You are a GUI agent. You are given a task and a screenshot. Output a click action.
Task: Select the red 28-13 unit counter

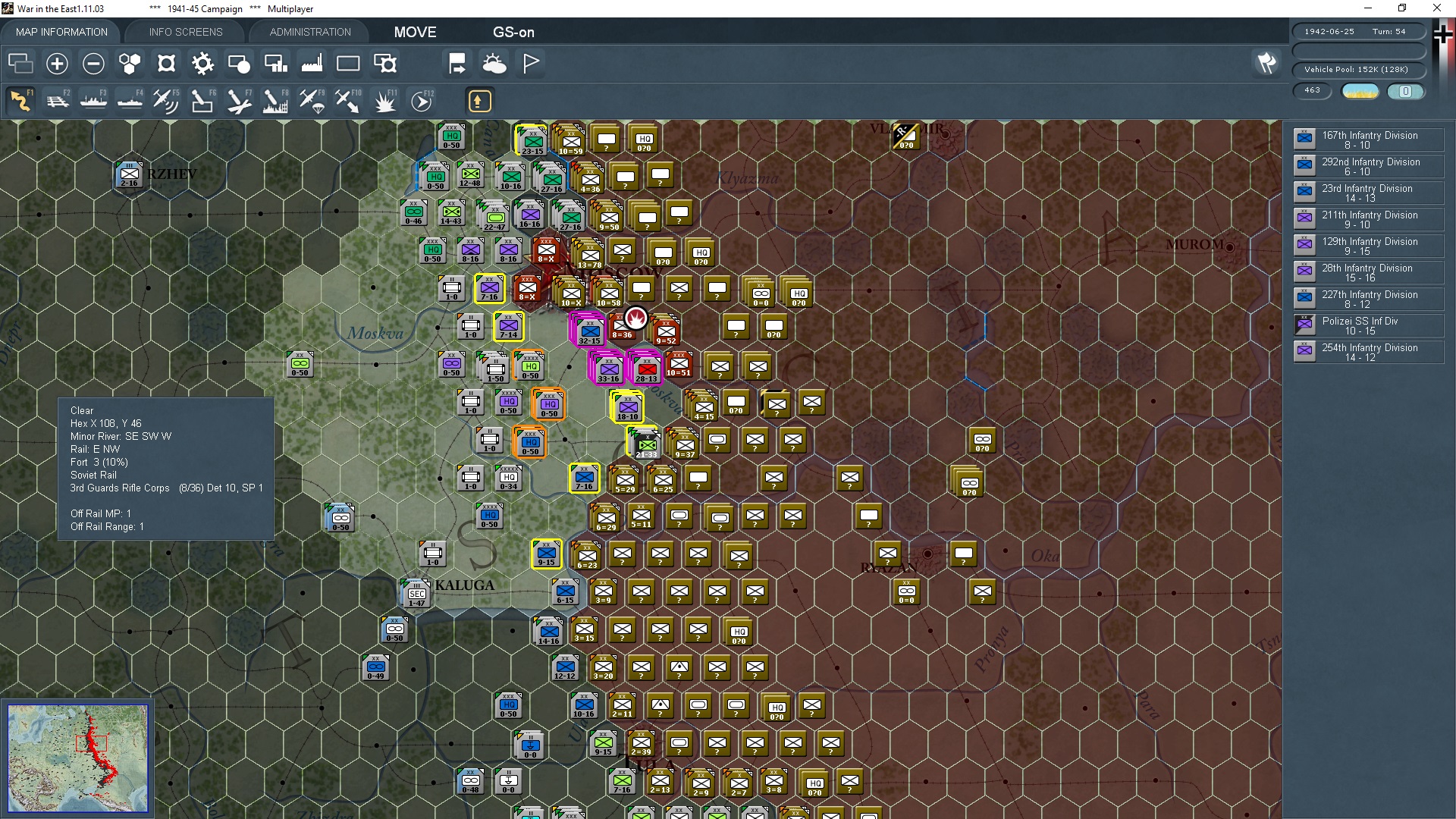pyautogui.click(x=646, y=369)
